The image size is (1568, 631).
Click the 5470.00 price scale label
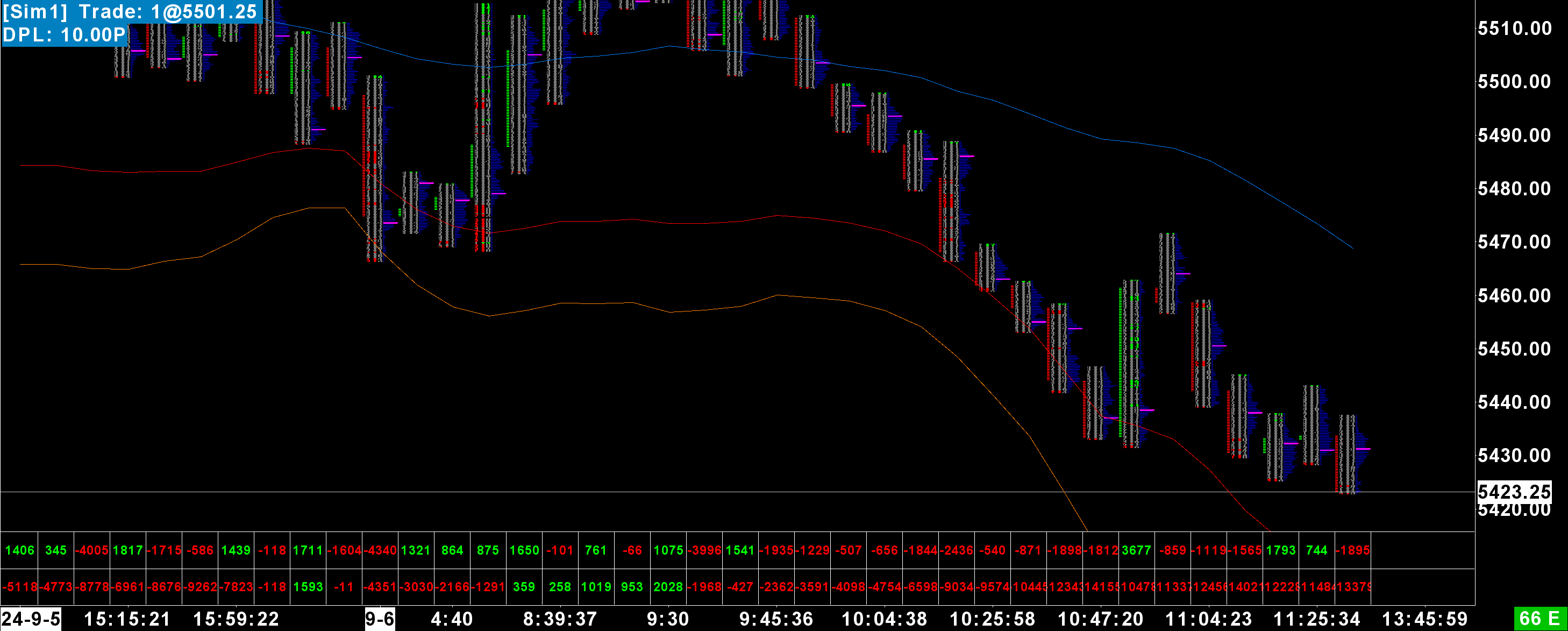point(1514,242)
